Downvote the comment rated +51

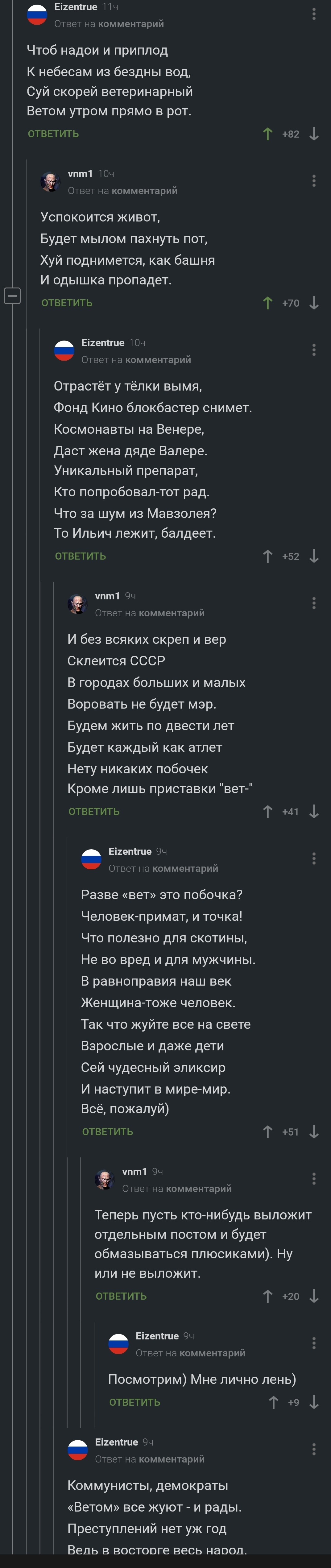[314, 1132]
